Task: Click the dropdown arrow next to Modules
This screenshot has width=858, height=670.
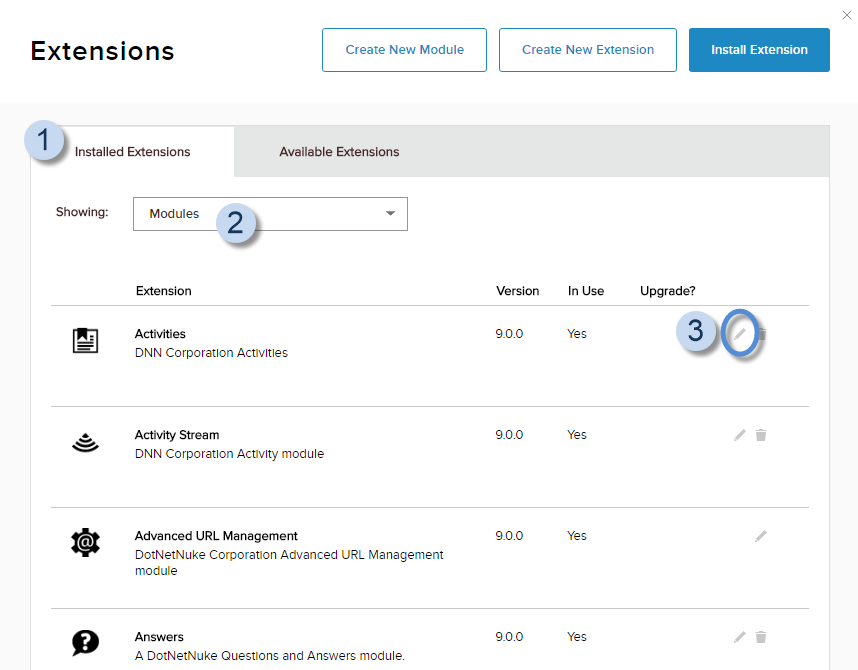Action: tap(391, 214)
